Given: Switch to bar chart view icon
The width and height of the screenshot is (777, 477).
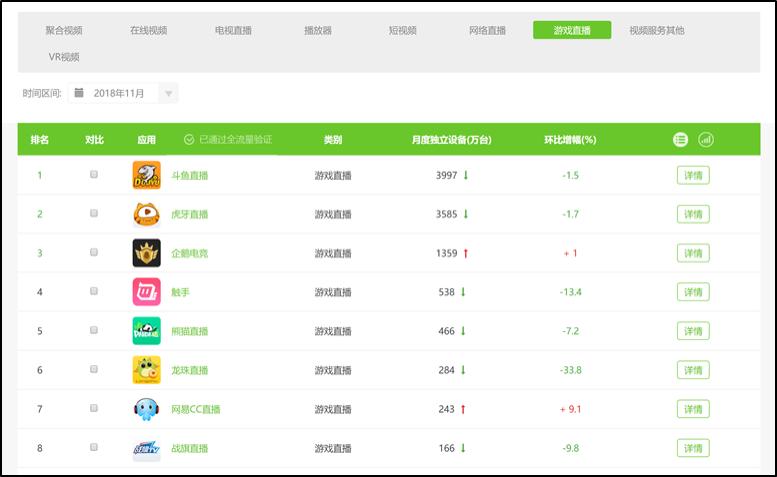Looking at the screenshot, I should tap(706, 140).
